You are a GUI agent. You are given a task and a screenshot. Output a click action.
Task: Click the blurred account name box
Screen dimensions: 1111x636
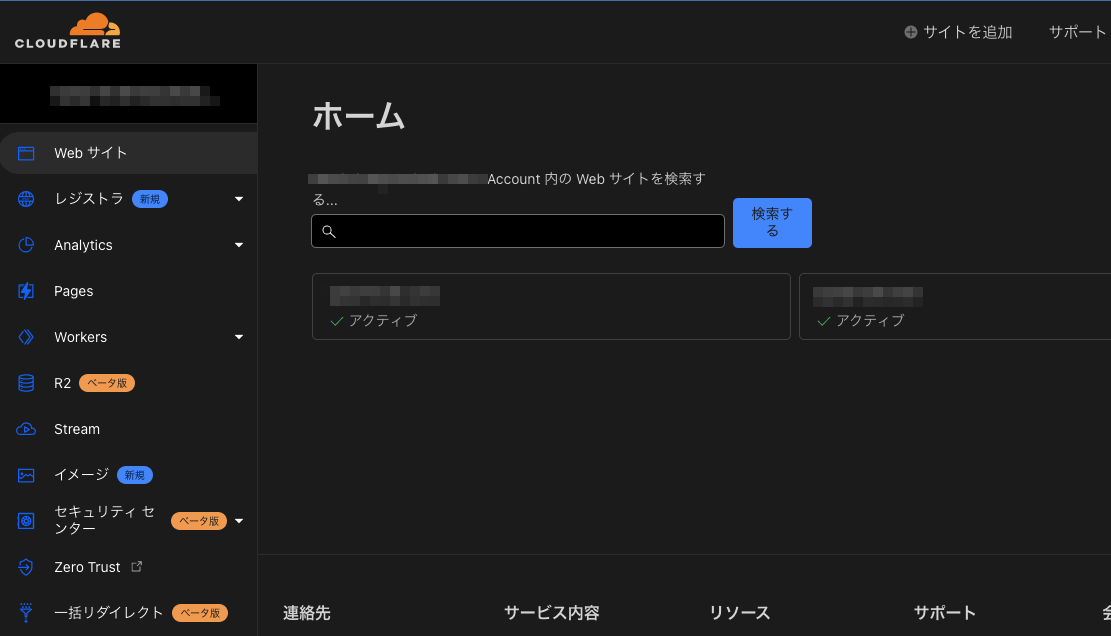(x=128, y=94)
